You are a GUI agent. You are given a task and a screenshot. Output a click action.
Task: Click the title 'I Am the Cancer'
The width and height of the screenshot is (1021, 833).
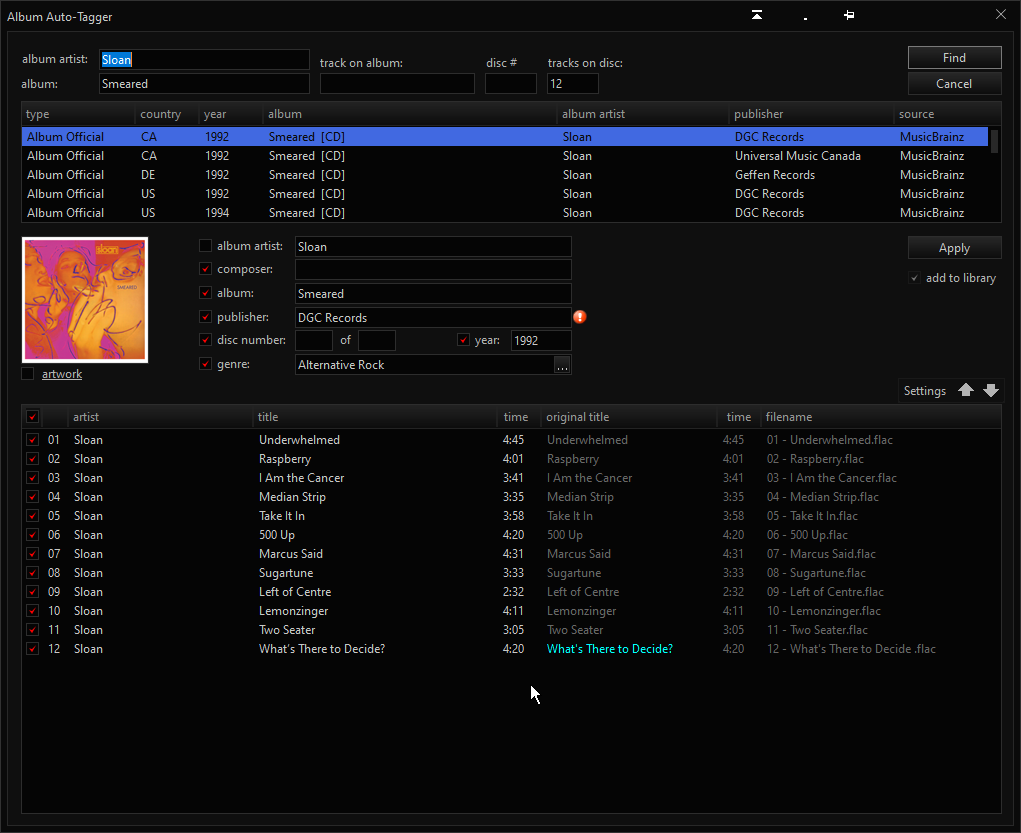(301, 477)
